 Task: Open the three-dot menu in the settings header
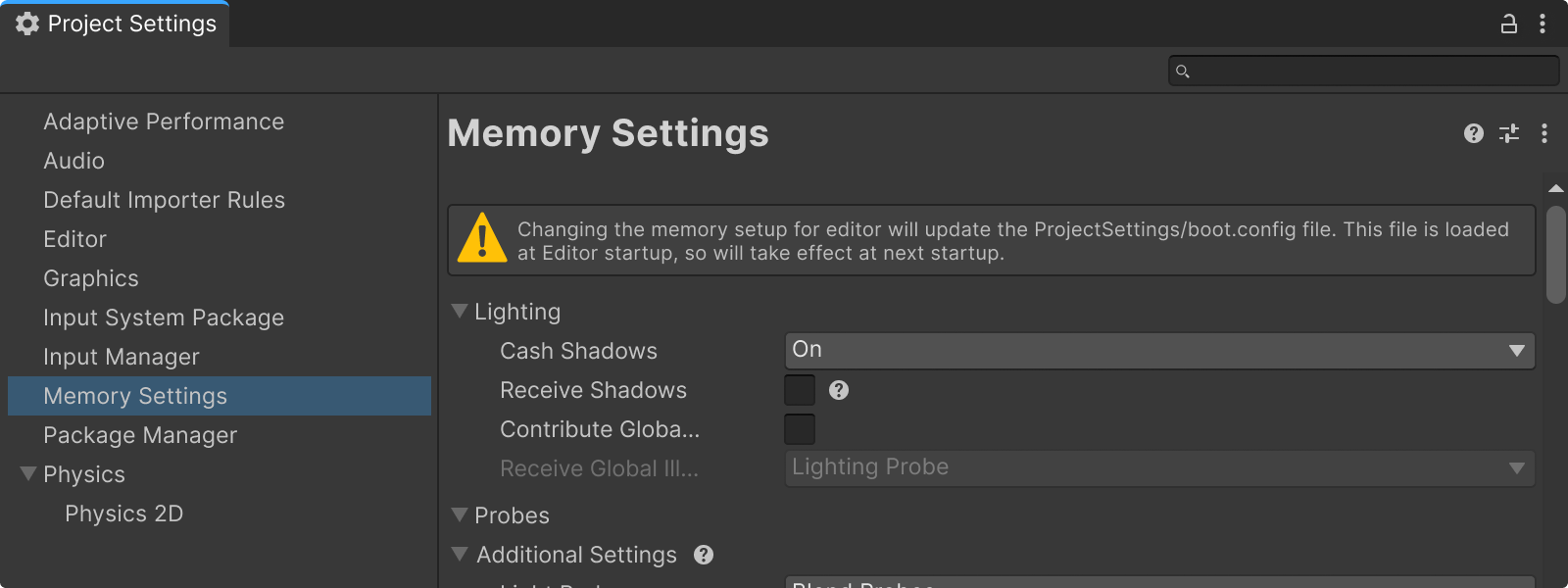1545,133
